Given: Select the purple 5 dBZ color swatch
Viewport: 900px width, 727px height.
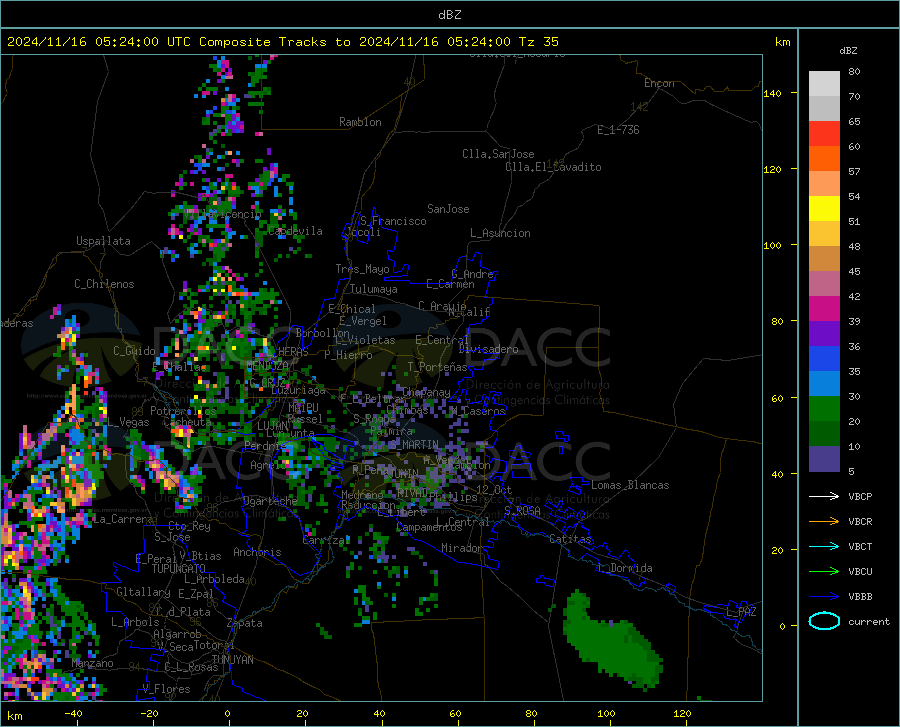Looking at the screenshot, I should [x=824, y=459].
